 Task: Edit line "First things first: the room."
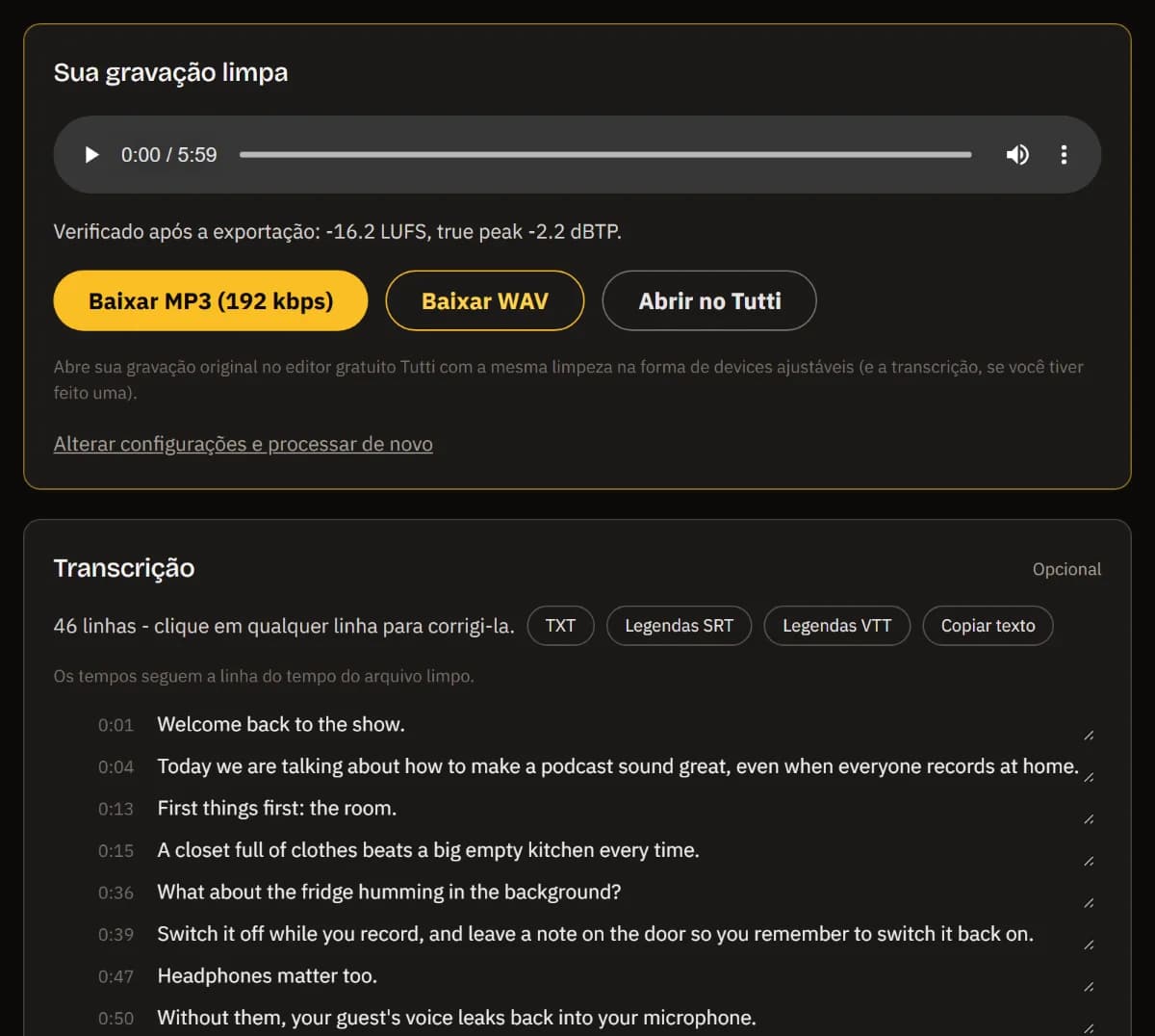(626, 809)
